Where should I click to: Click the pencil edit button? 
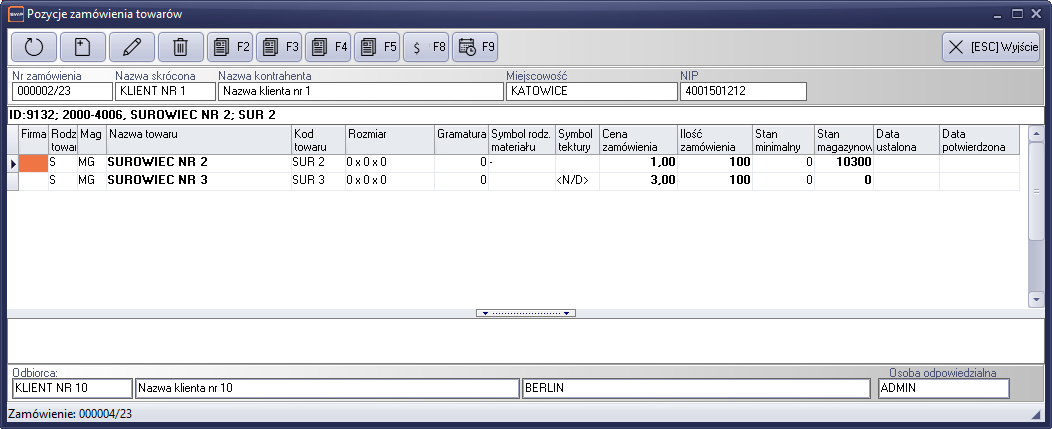(132, 46)
